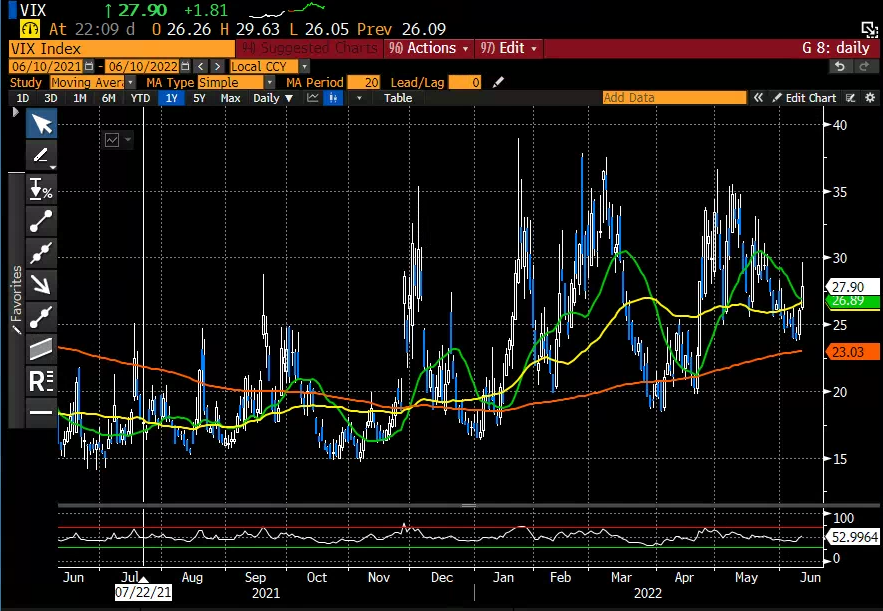The image size is (883, 611).
Task: Click the annotations edit icon beside Edit Chart
Action: 851,98
